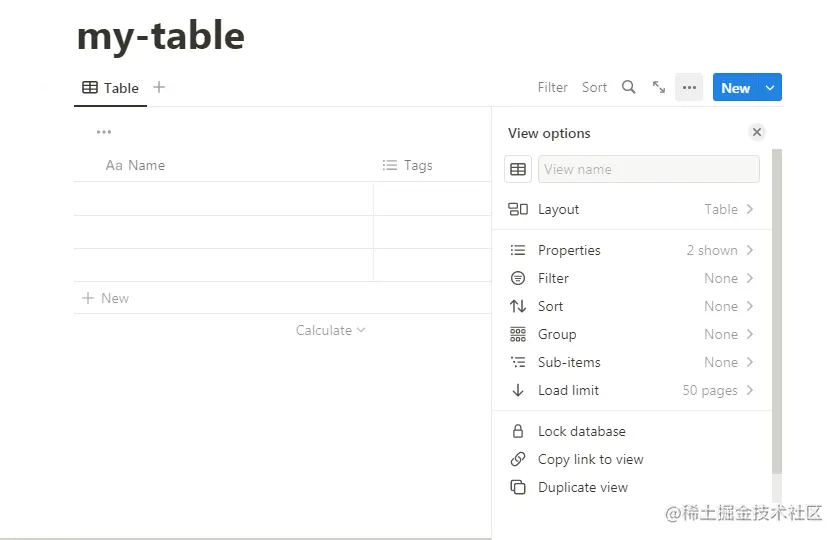This screenshot has height=540, width=840.
Task: Close the View options panel
Action: [x=757, y=132]
